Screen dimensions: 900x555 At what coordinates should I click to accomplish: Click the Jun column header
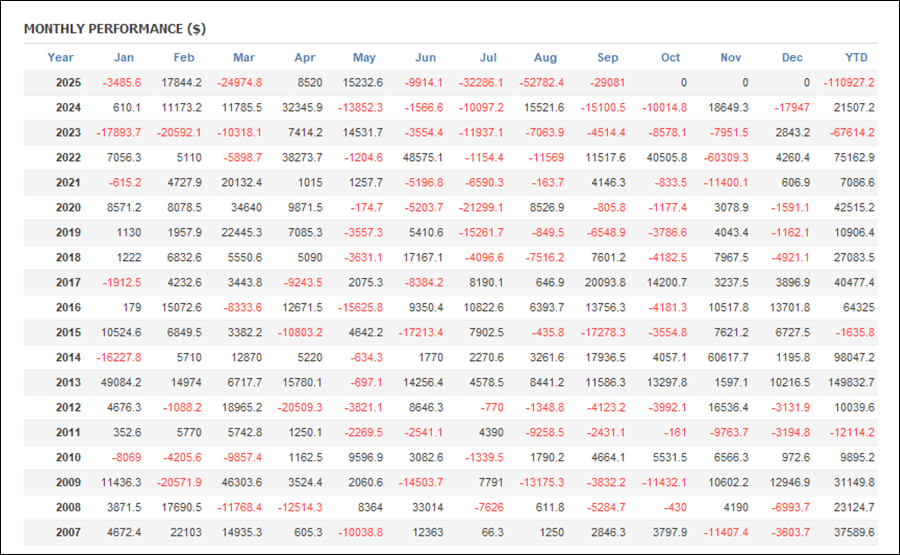pyautogui.click(x=425, y=58)
